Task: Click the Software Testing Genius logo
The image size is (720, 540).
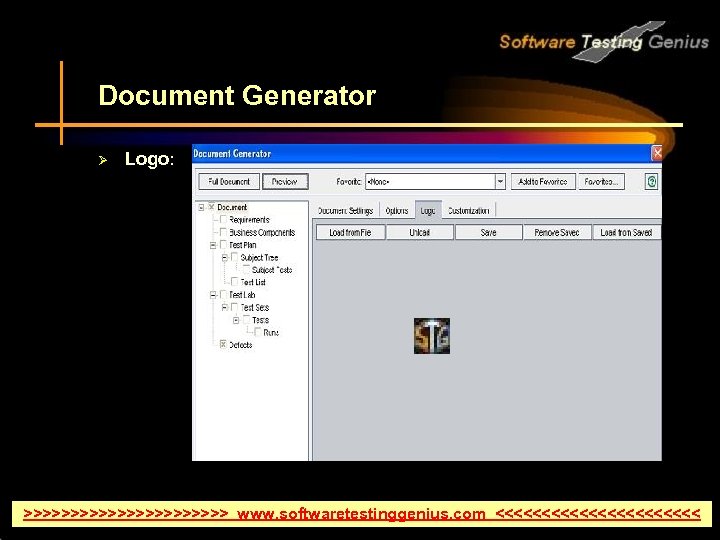Action: tap(604, 41)
